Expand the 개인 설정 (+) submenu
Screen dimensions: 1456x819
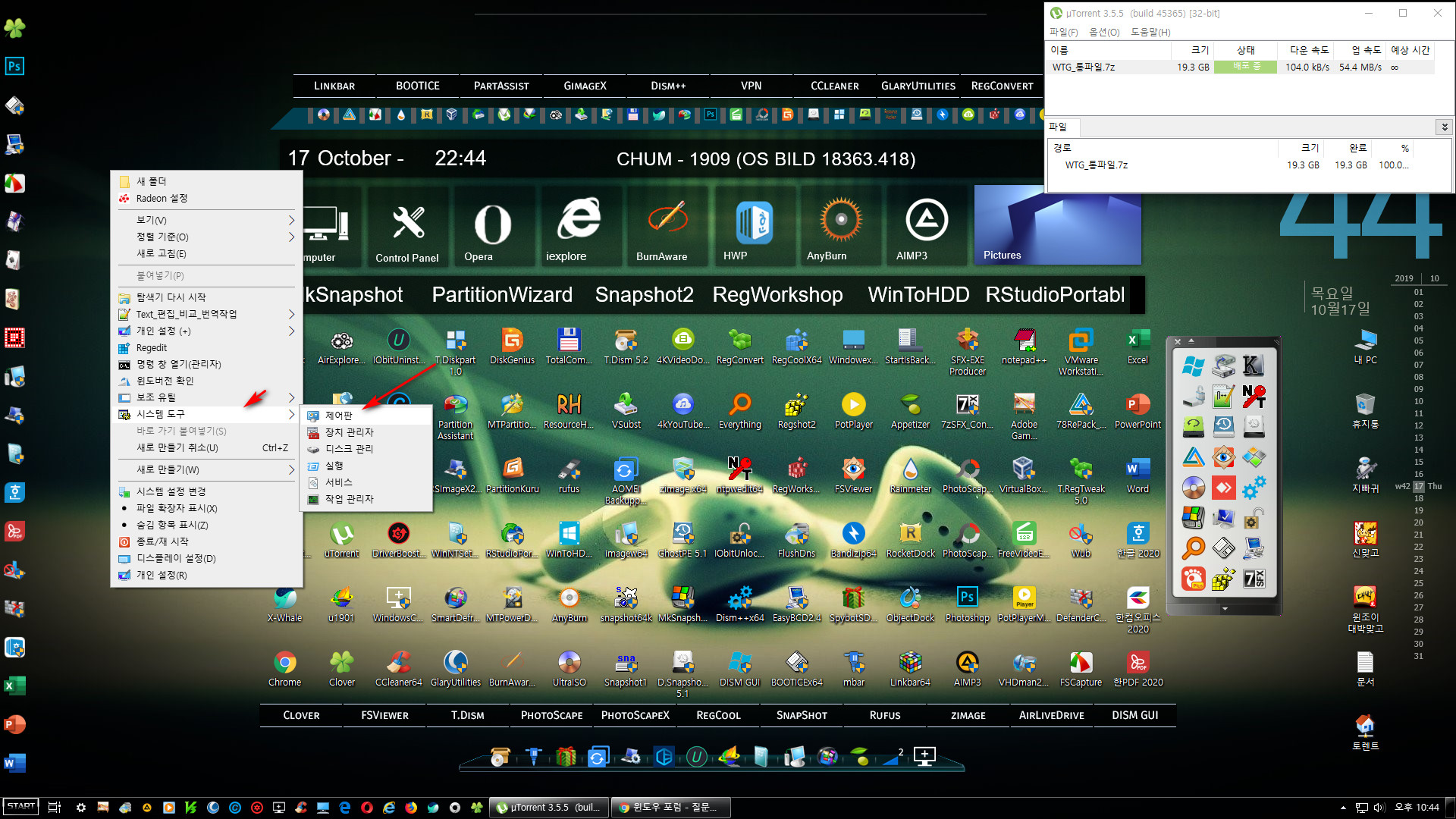click(x=206, y=331)
